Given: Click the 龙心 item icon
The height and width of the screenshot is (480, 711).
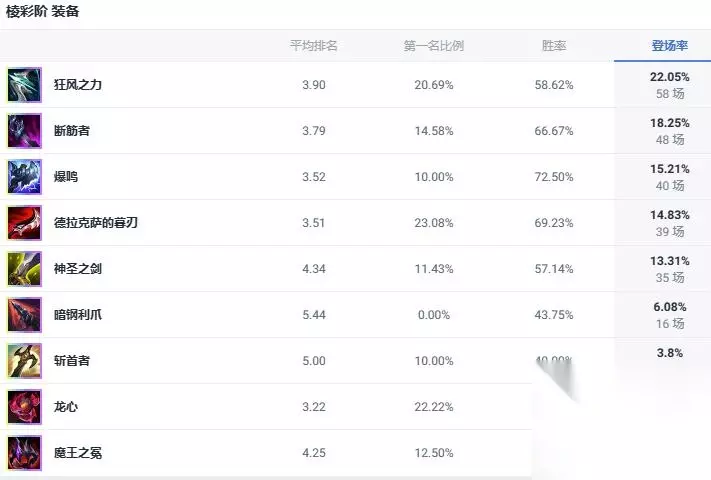Looking at the screenshot, I should (x=24, y=407).
